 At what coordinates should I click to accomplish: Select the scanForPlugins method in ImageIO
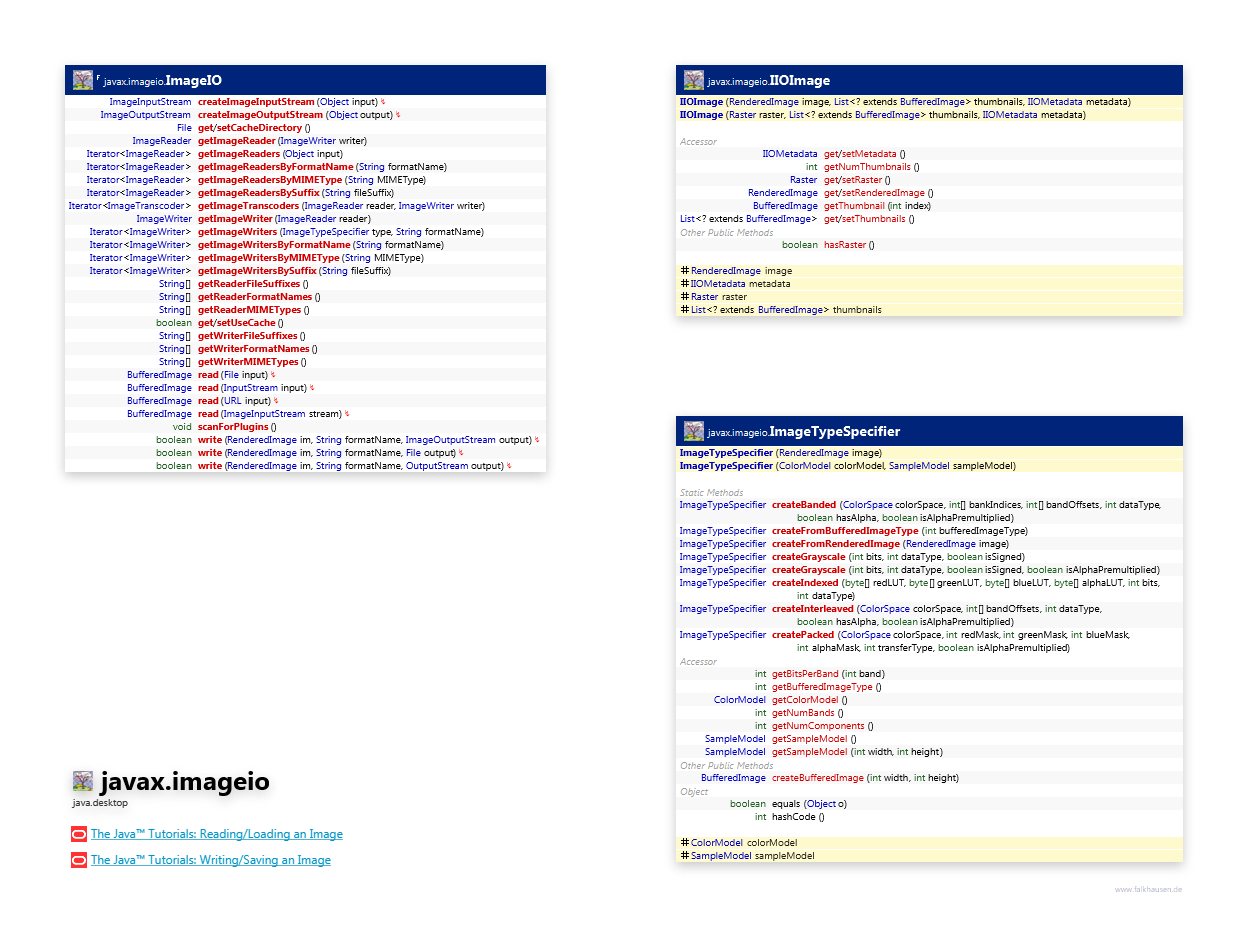coord(233,427)
